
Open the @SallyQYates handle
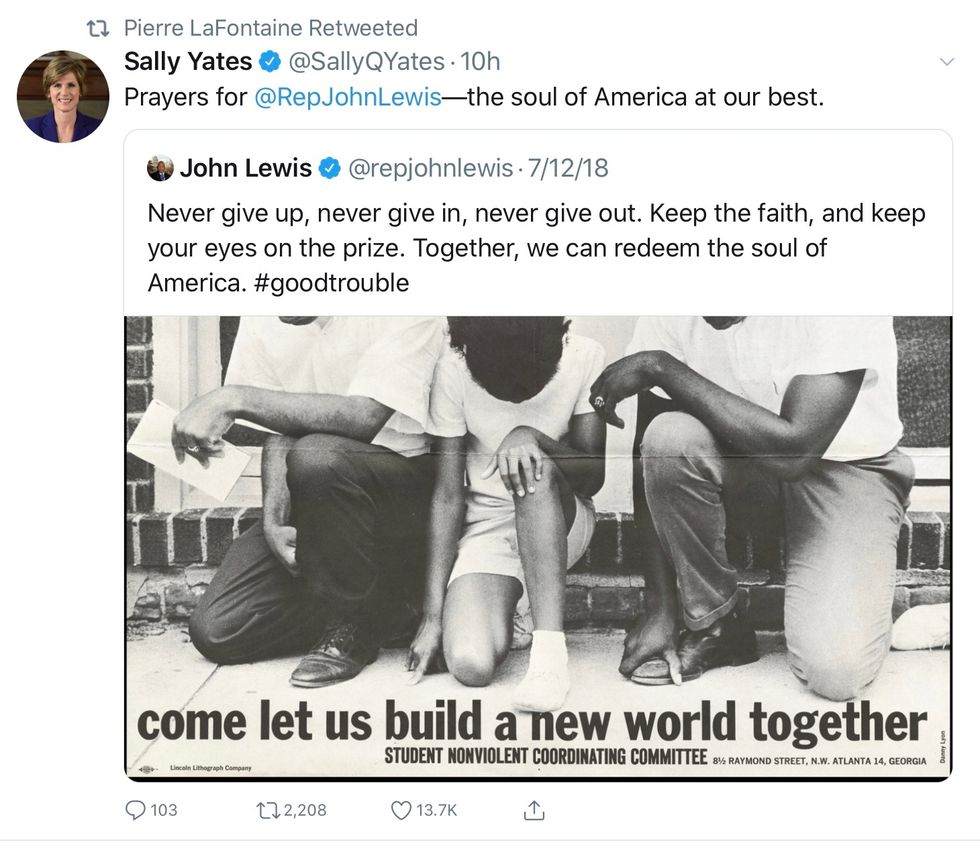(366, 62)
